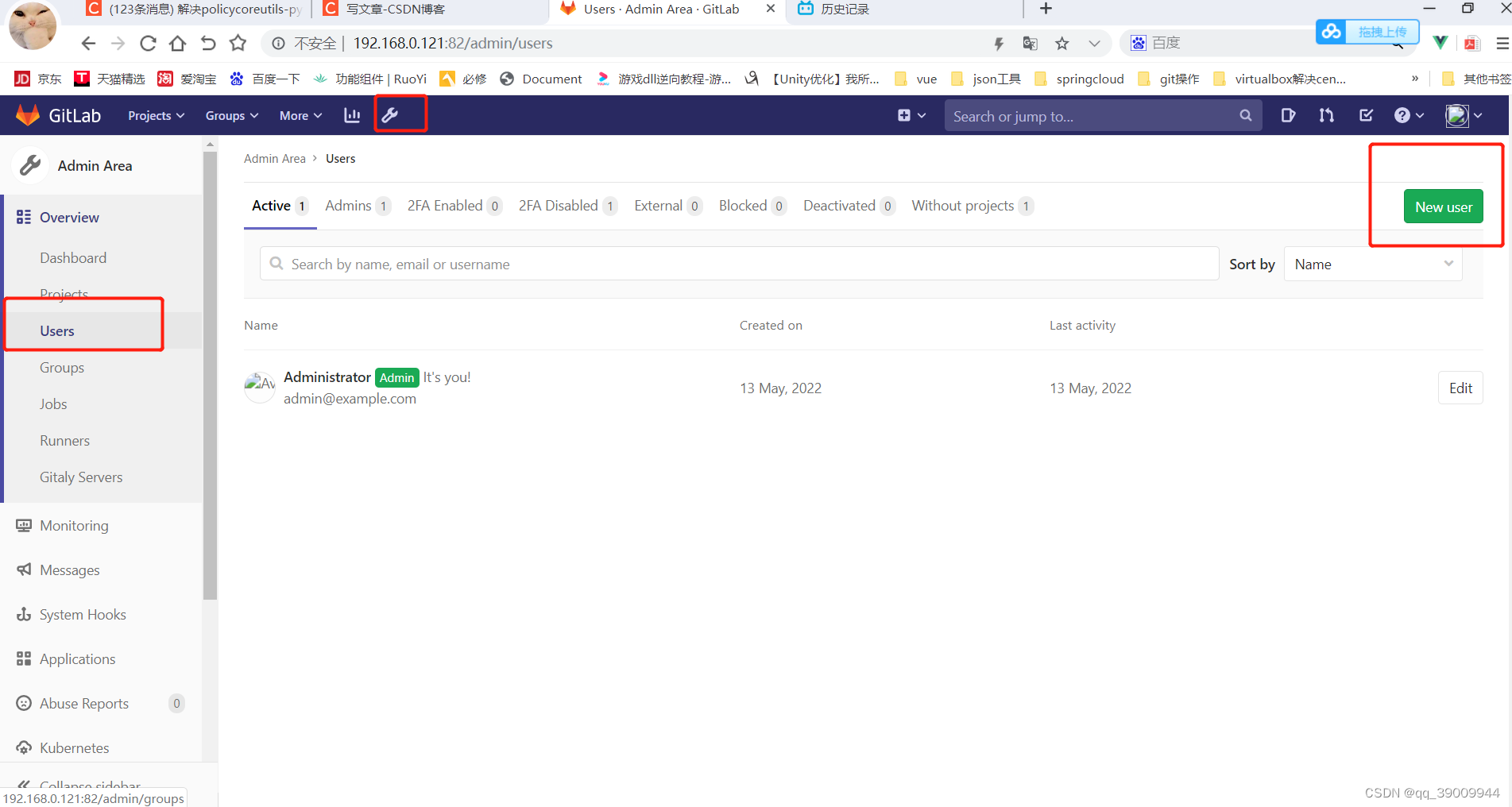Open the More dropdown in navbar
The image size is (1512, 807).
300,115
